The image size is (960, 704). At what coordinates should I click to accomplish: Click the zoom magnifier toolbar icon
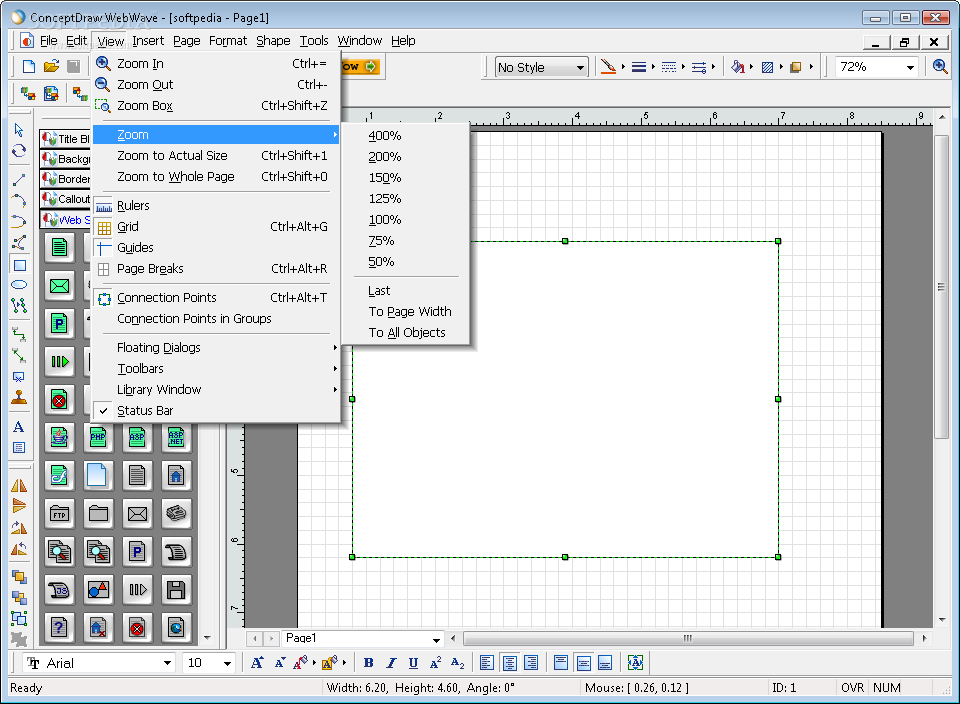click(940, 66)
